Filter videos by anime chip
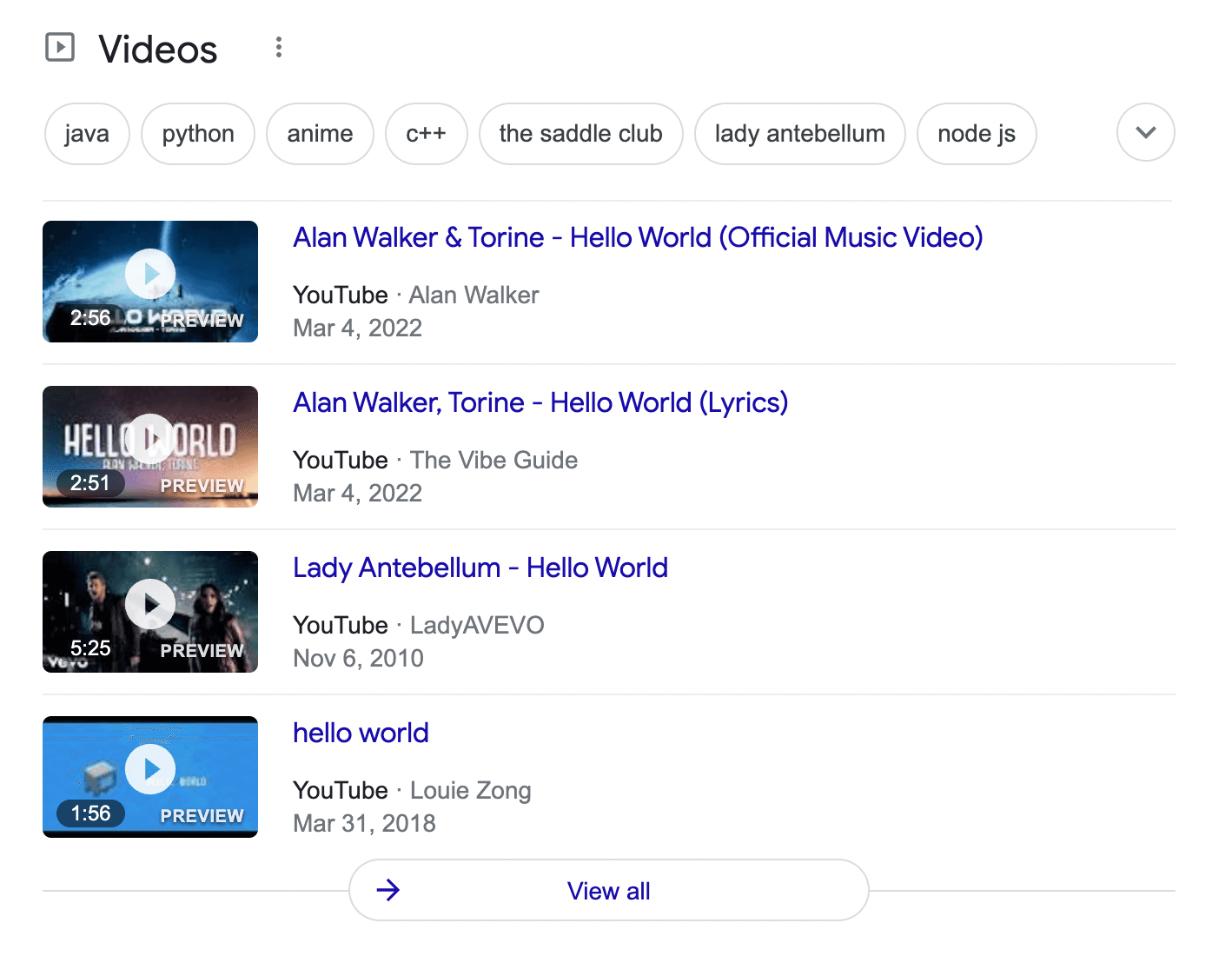This screenshot has width=1232, height=956. [x=320, y=134]
